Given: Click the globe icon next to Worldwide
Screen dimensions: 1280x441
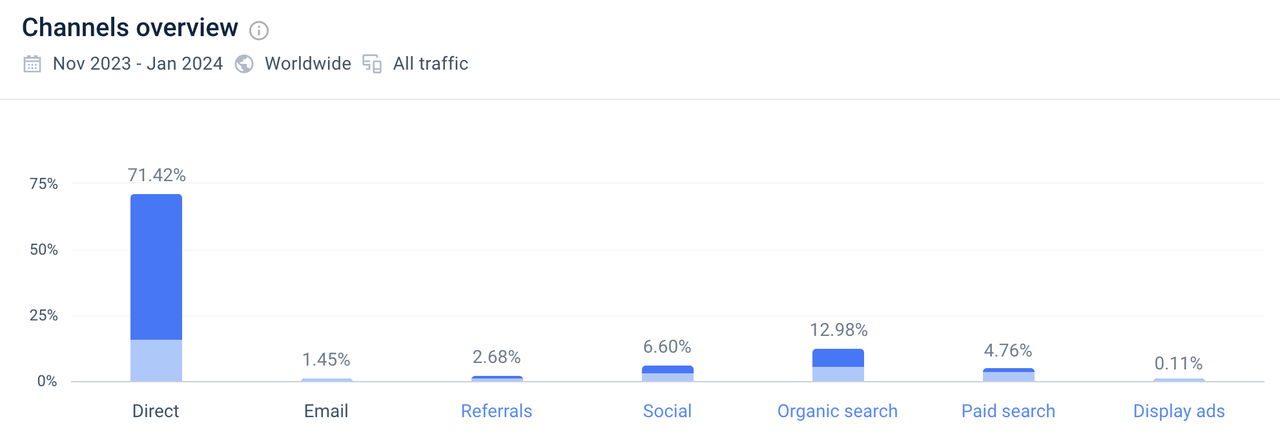Looking at the screenshot, I should 244,64.
